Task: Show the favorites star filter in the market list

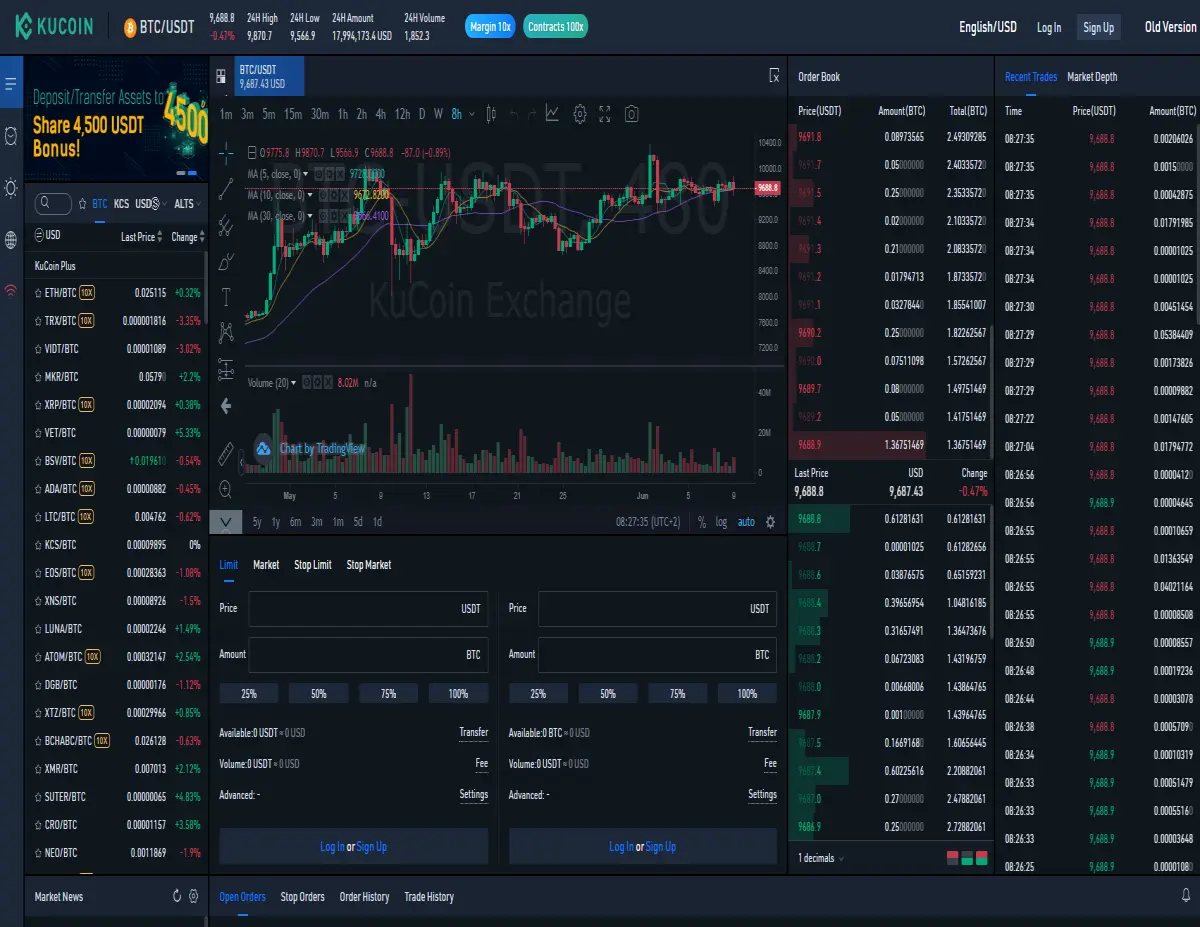Action: pyautogui.click(x=82, y=204)
